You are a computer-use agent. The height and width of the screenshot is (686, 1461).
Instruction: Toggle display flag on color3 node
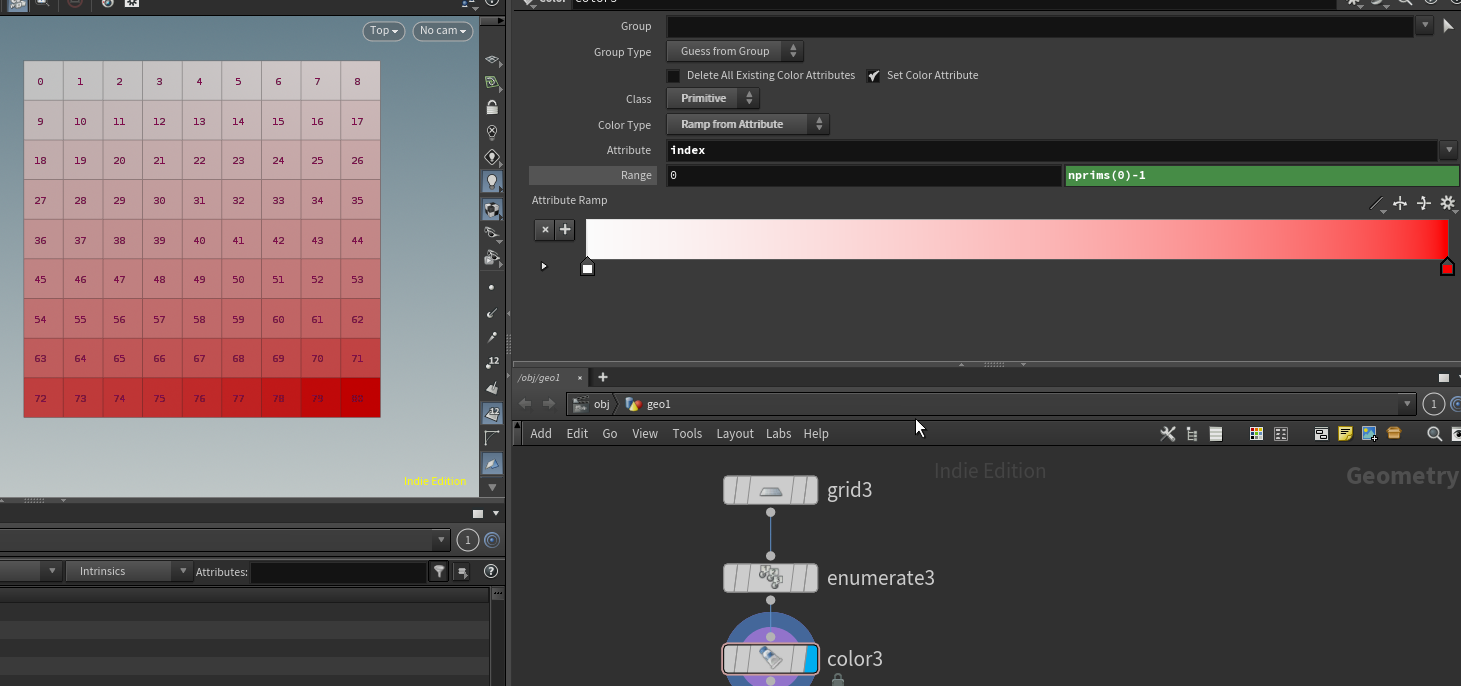tap(810, 659)
